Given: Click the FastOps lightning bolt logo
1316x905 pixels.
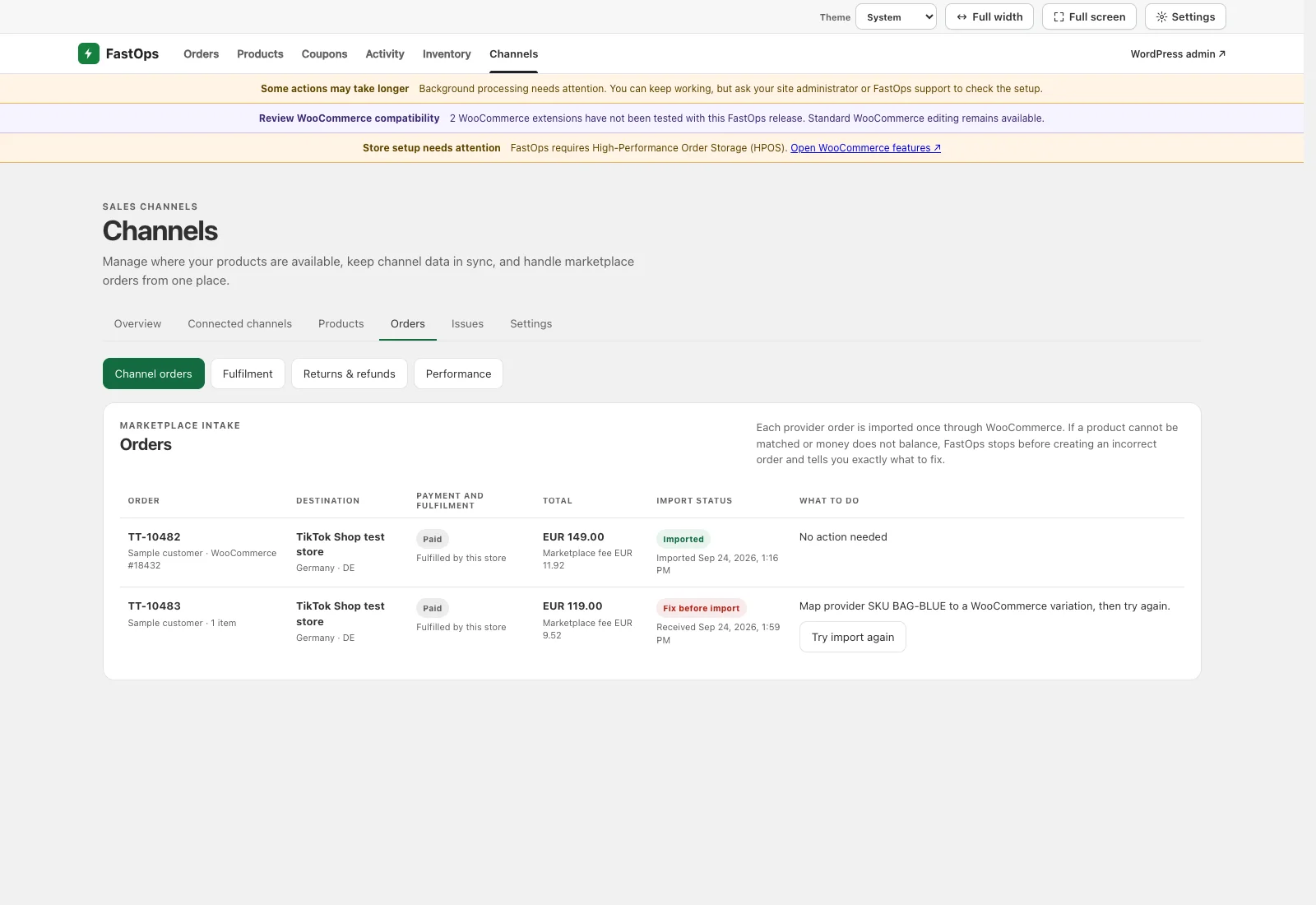Looking at the screenshot, I should pos(88,53).
